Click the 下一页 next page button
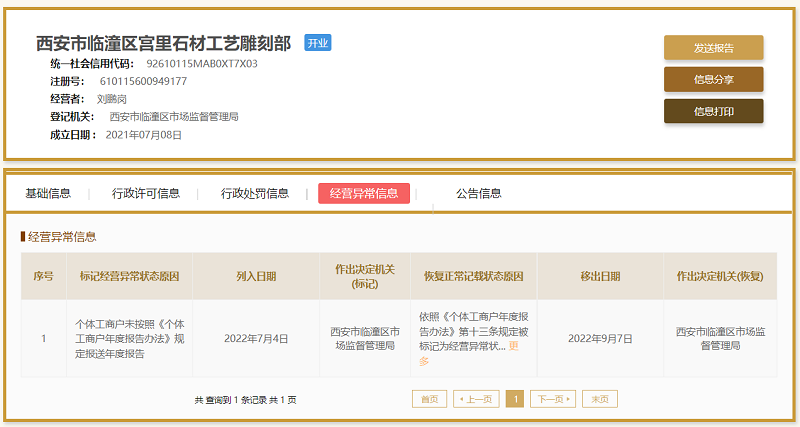This screenshot has height=427, width=800. pos(552,399)
